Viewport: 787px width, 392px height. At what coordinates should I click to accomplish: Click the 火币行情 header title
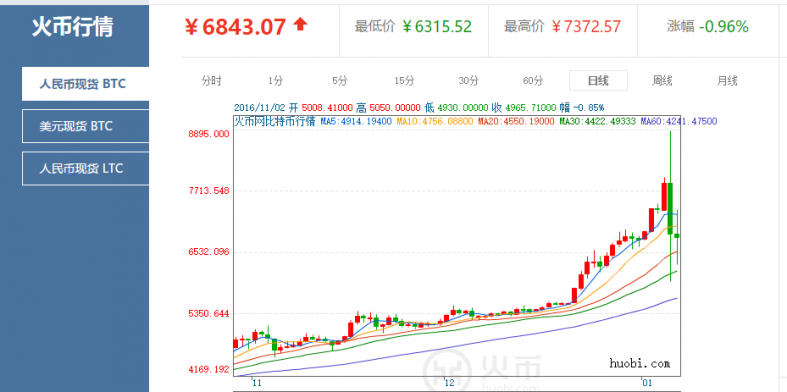tap(73, 27)
